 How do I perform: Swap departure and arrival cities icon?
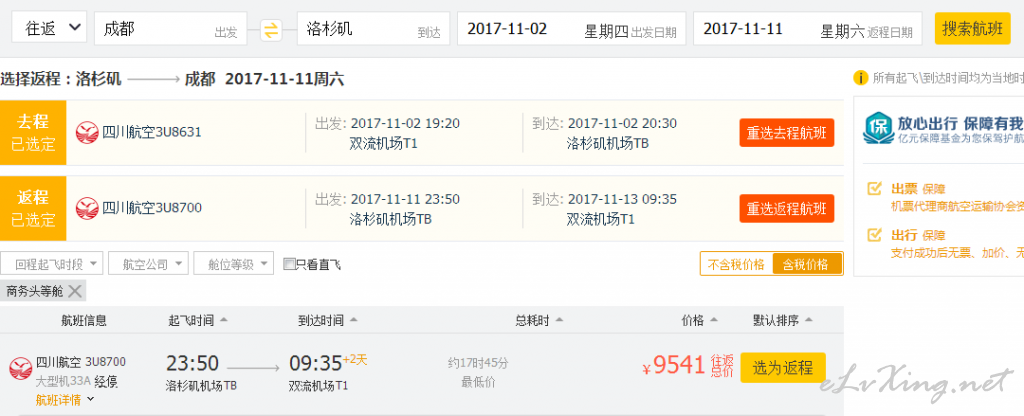(x=271, y=29)
